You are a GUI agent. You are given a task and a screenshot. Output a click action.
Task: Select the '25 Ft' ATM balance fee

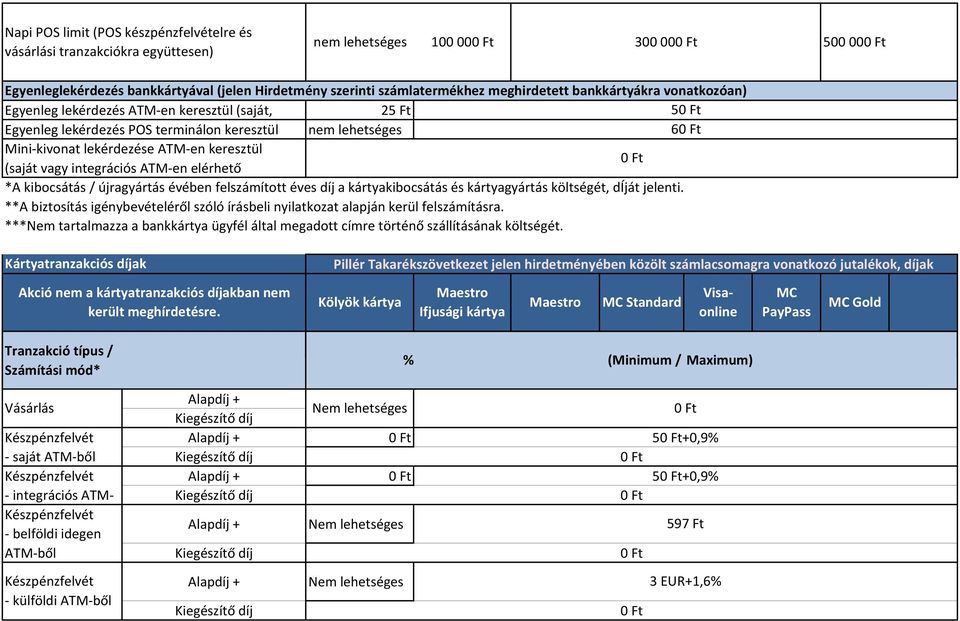[x=396, y=110]
